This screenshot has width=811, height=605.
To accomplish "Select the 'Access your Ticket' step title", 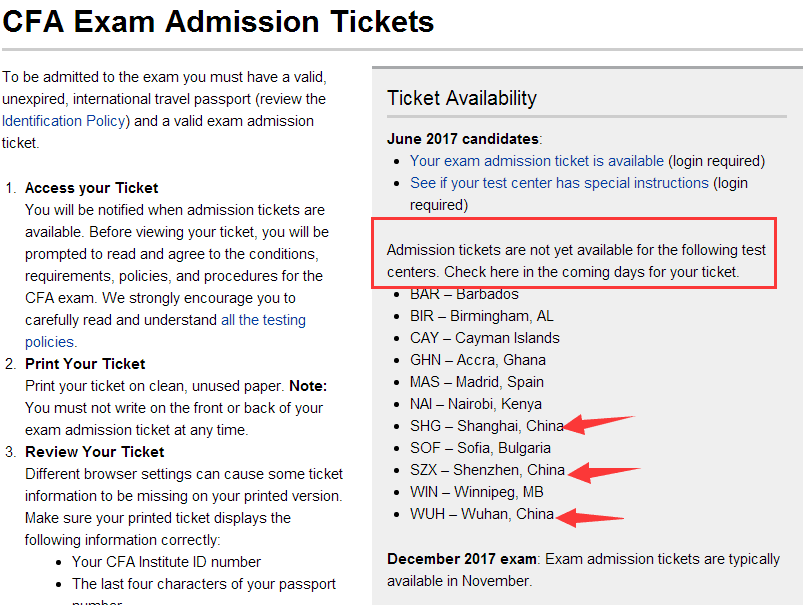I will tap(92, 188).
